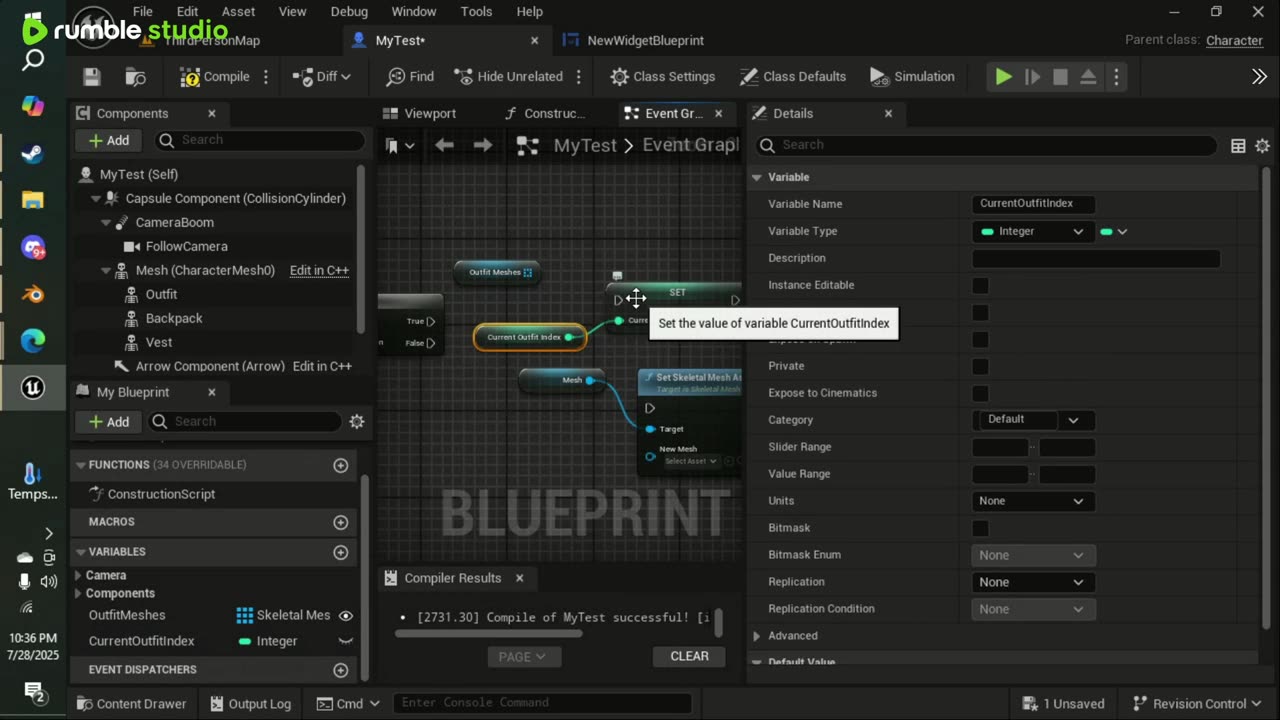Image resolution: width=1280 pixels, height=720 pixels.
Task: Toggle eye visibility for OutfitMeshes variable
Action: [x=346, y=615]
